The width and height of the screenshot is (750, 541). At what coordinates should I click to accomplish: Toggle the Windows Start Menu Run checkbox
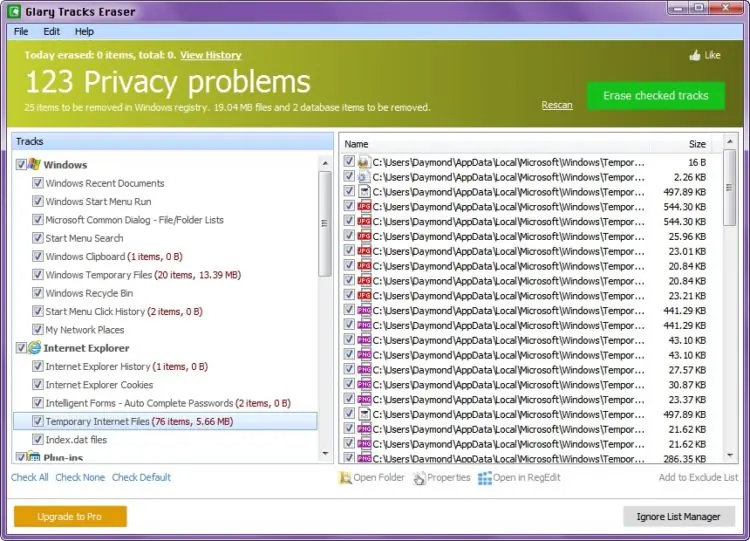click(x=37, y=201)
